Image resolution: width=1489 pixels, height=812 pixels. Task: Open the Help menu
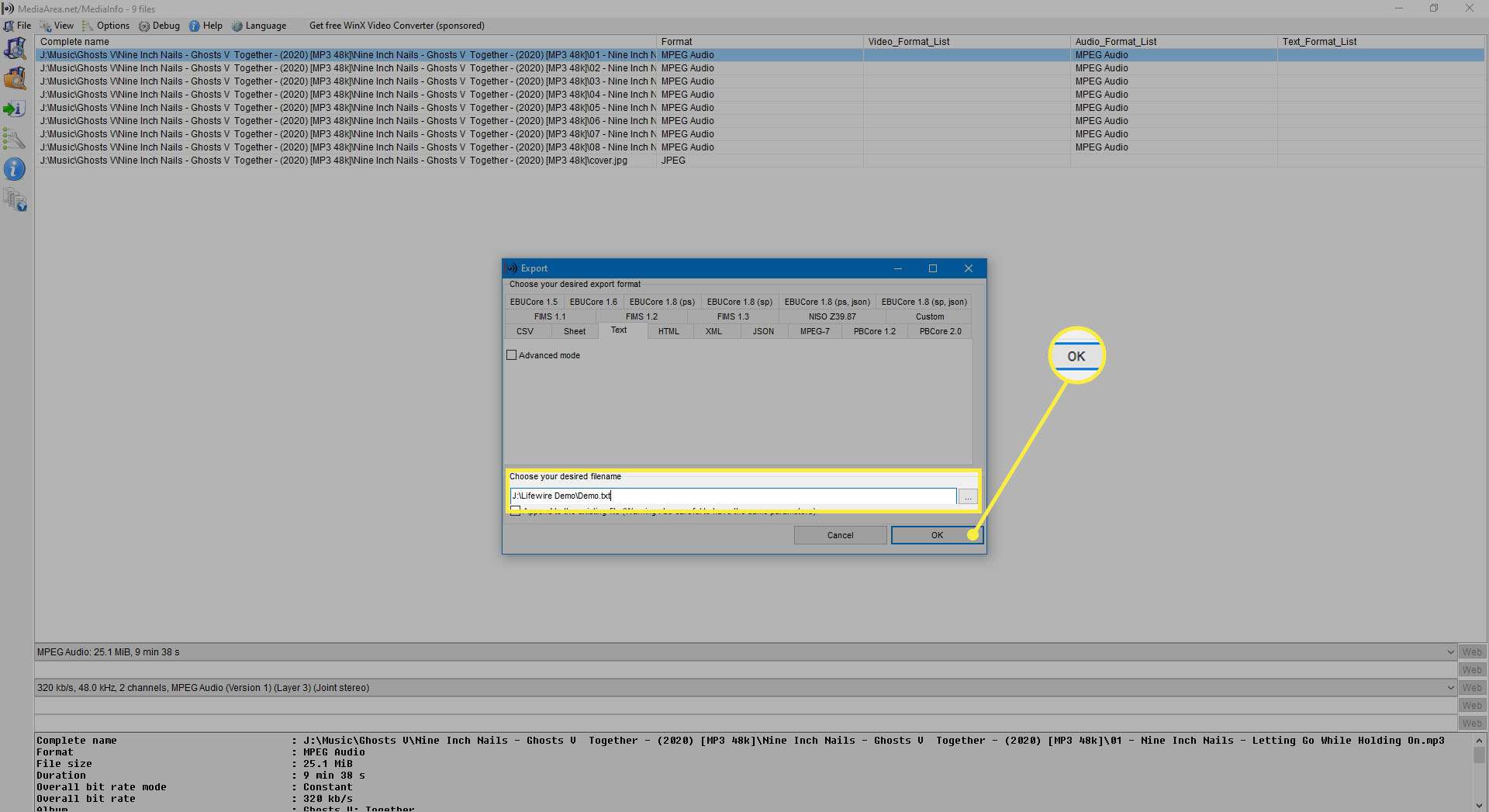click(206, 26)
